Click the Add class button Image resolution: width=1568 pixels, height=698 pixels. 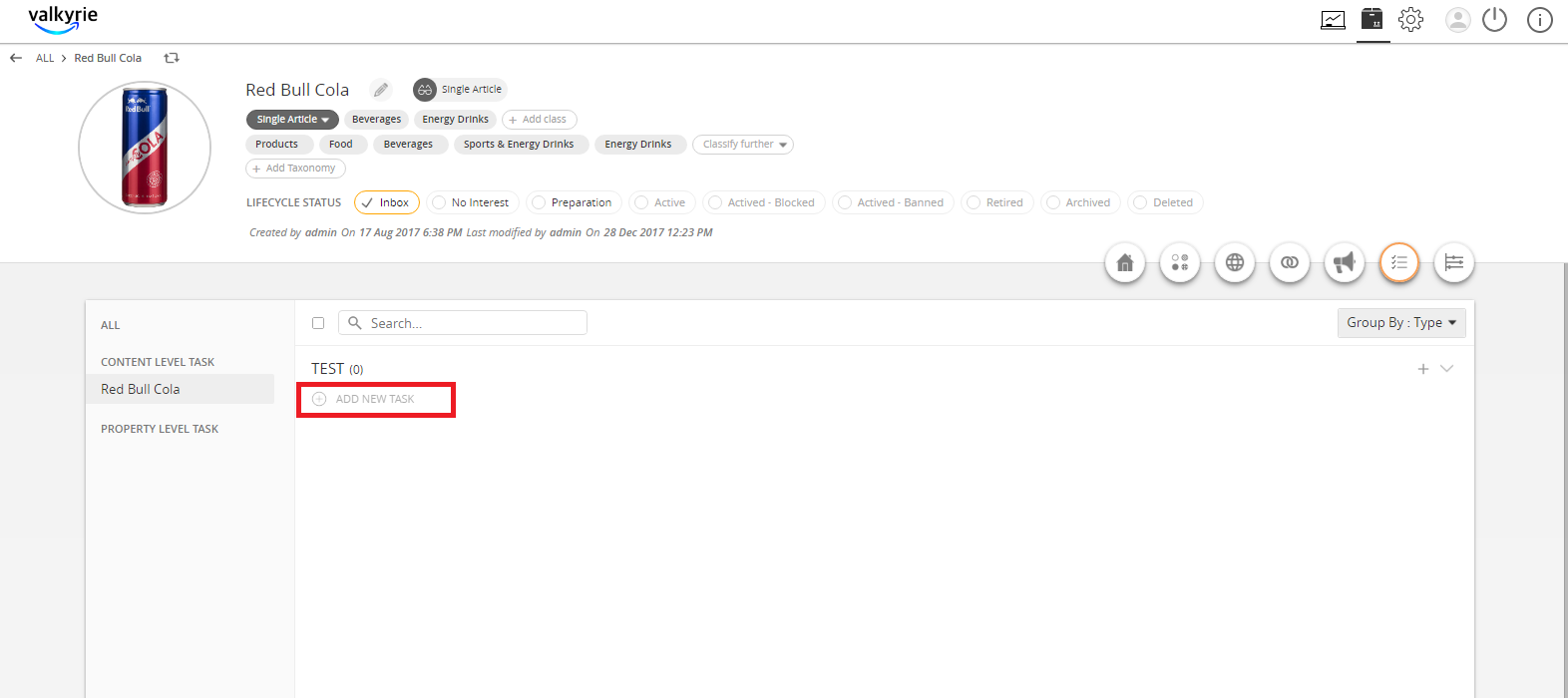[540, 120]
